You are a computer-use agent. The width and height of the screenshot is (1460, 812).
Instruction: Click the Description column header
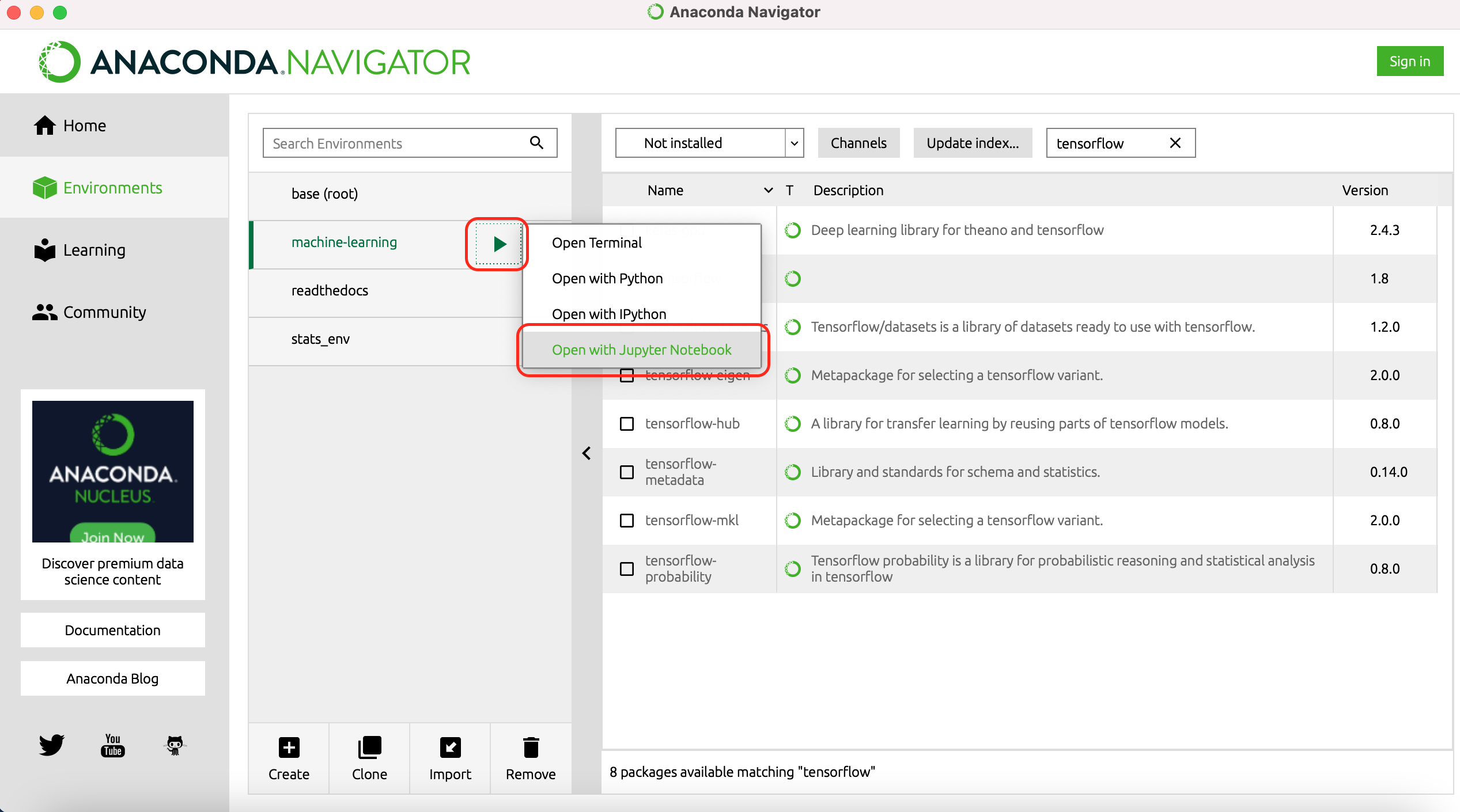(848, 191)
